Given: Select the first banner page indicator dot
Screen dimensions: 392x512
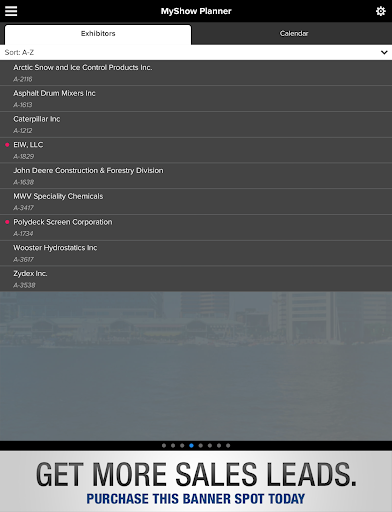Looking at the screenshot, I should point(164,445).
